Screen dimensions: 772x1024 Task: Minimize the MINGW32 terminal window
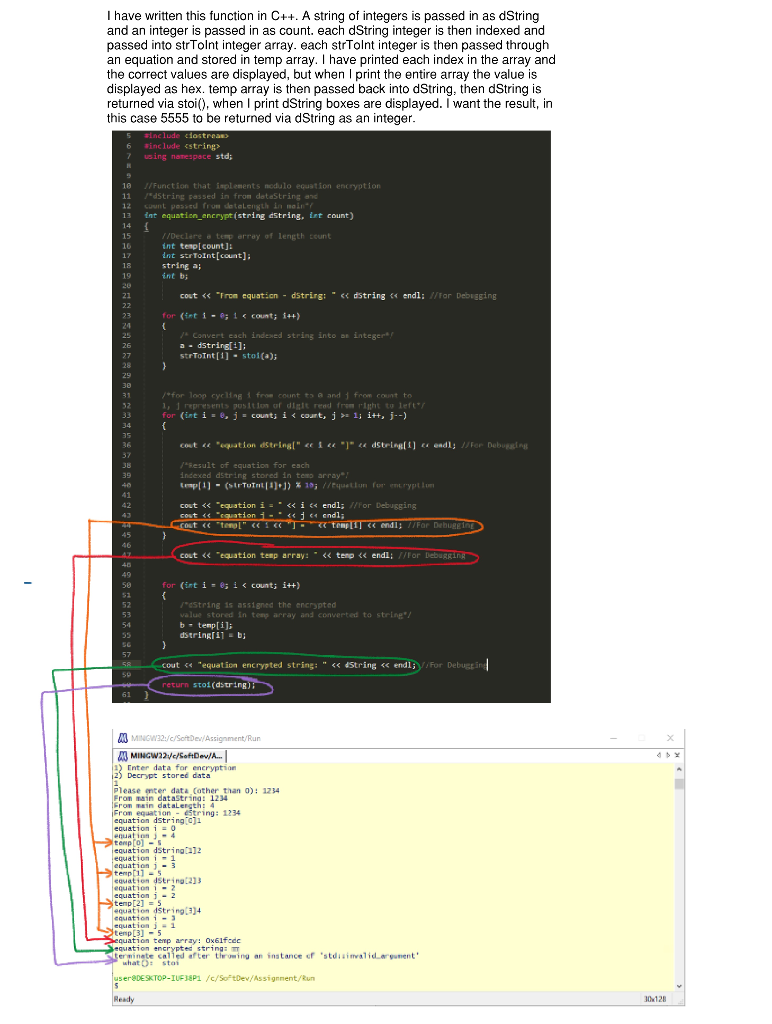coord(613,738)
